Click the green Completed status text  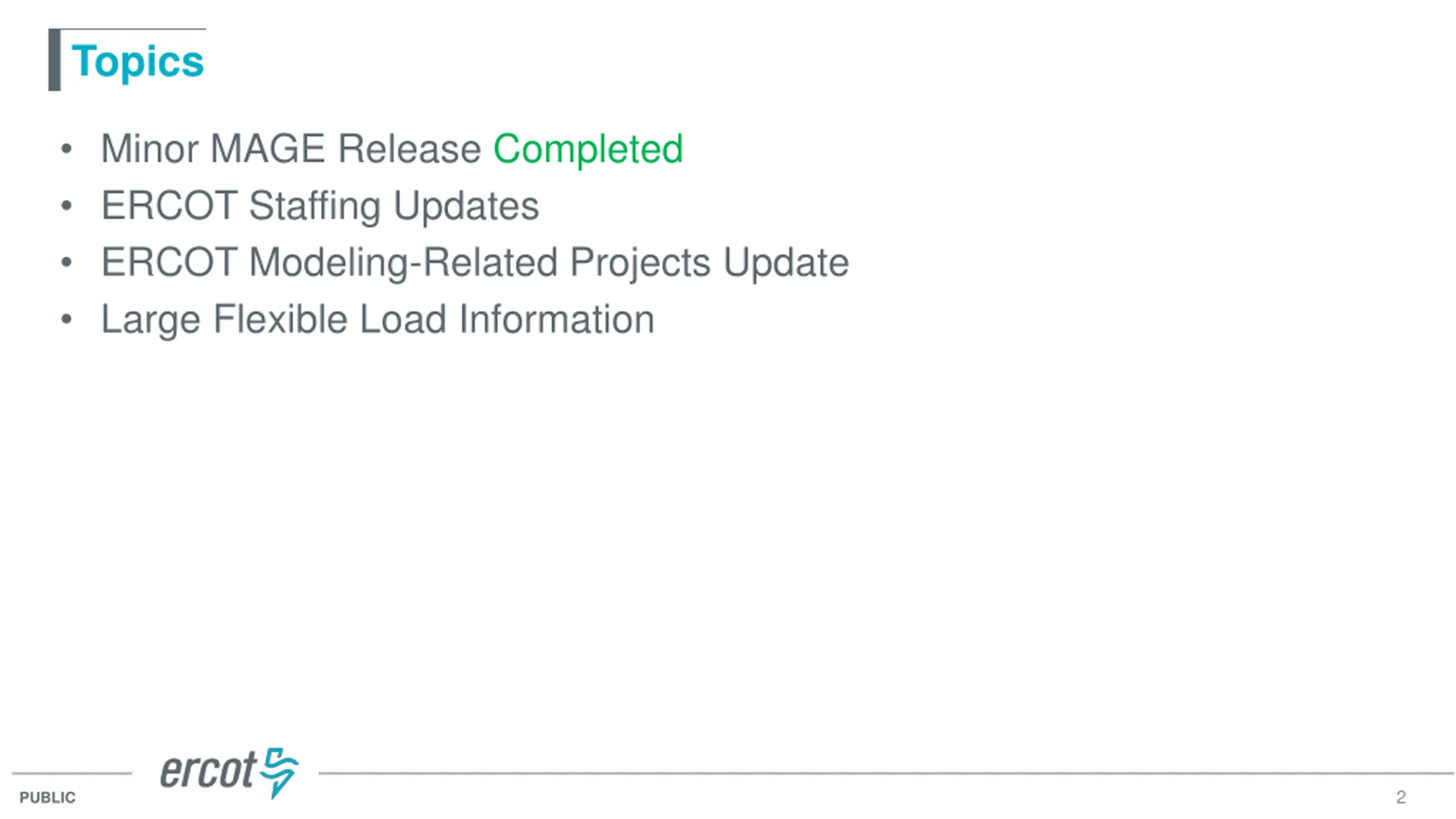(588, 148)
